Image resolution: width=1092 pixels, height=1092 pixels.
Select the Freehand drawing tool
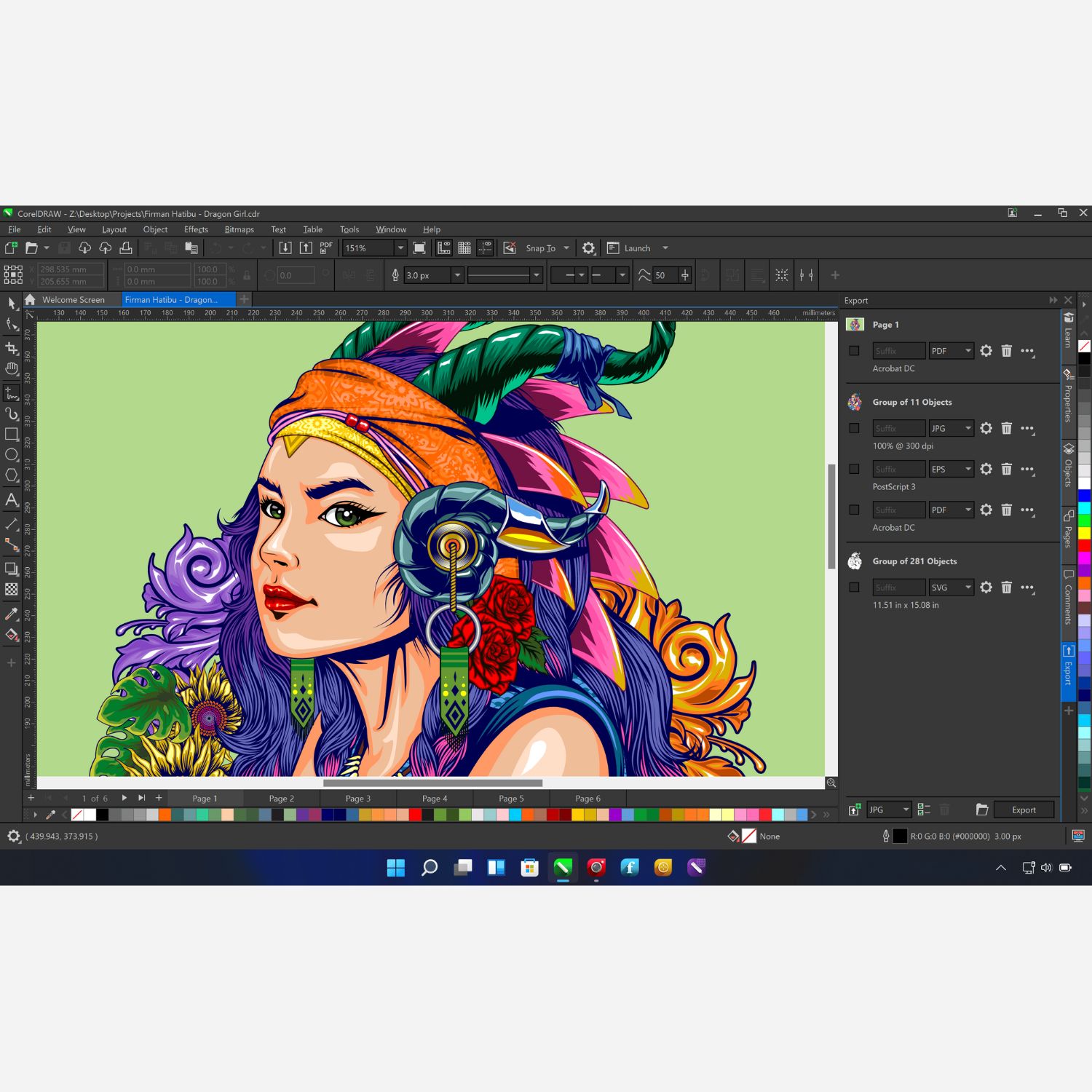[12, 388]
